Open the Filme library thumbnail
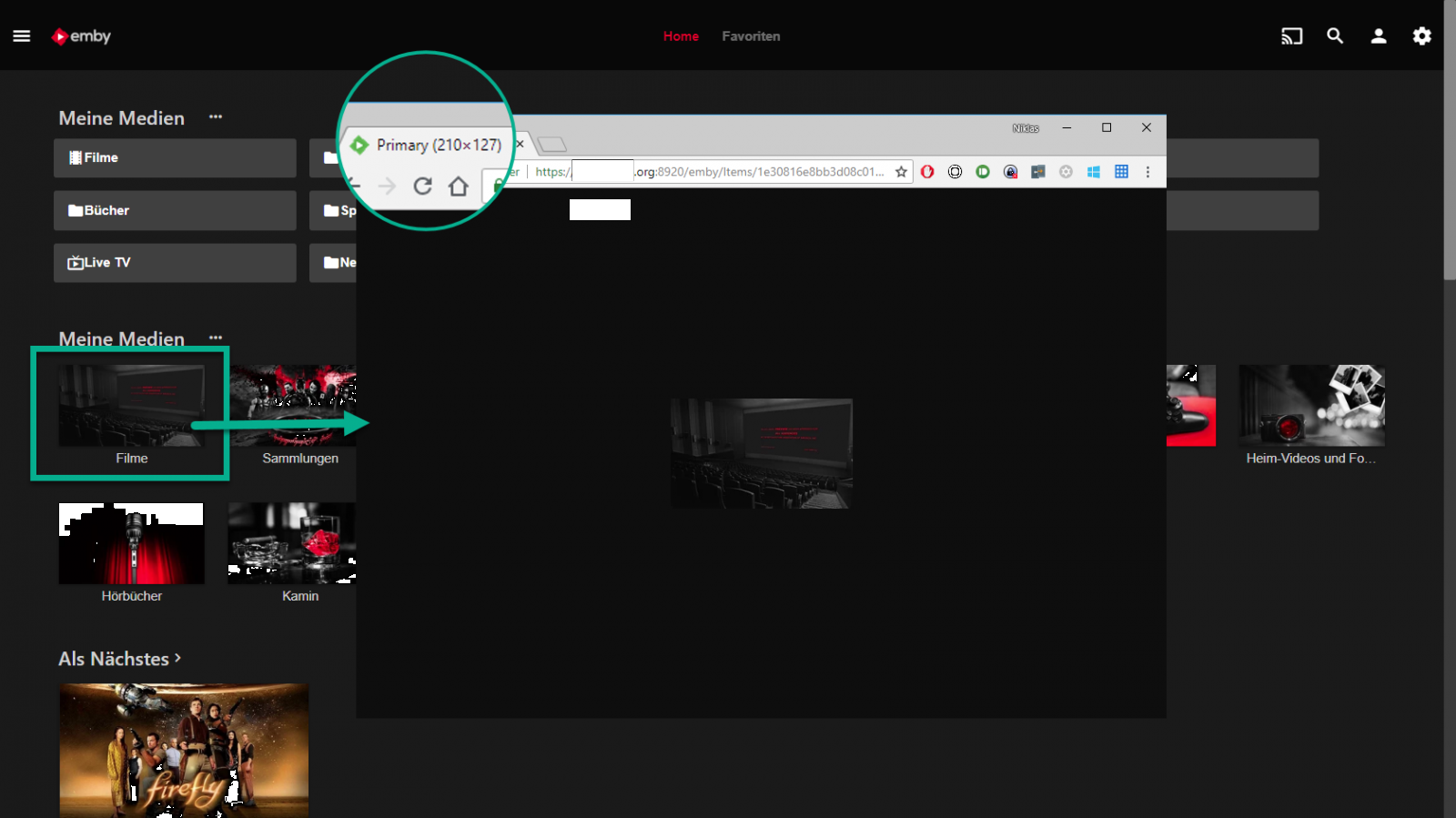Screen dimensions: 1456x818 132,406
